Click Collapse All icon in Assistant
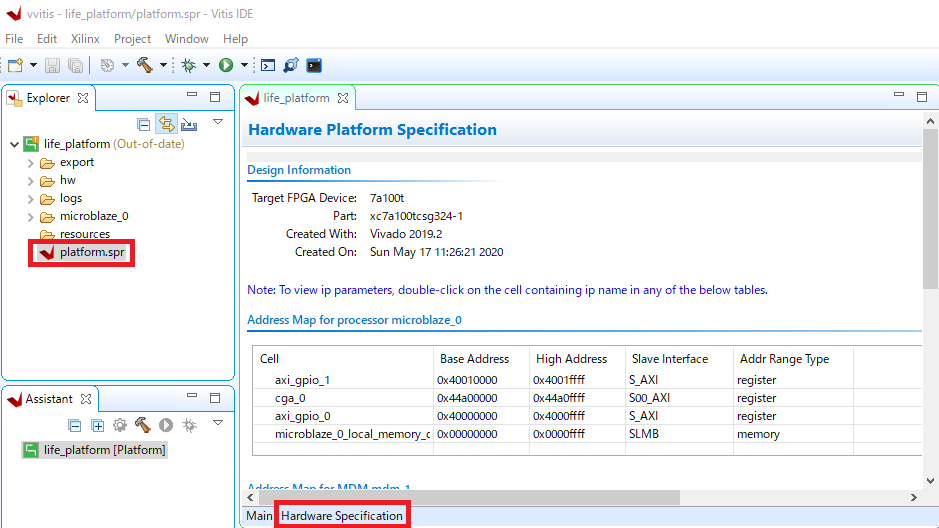Image resolution: width=939 pixels, height=528 pixels. [75, 426]
